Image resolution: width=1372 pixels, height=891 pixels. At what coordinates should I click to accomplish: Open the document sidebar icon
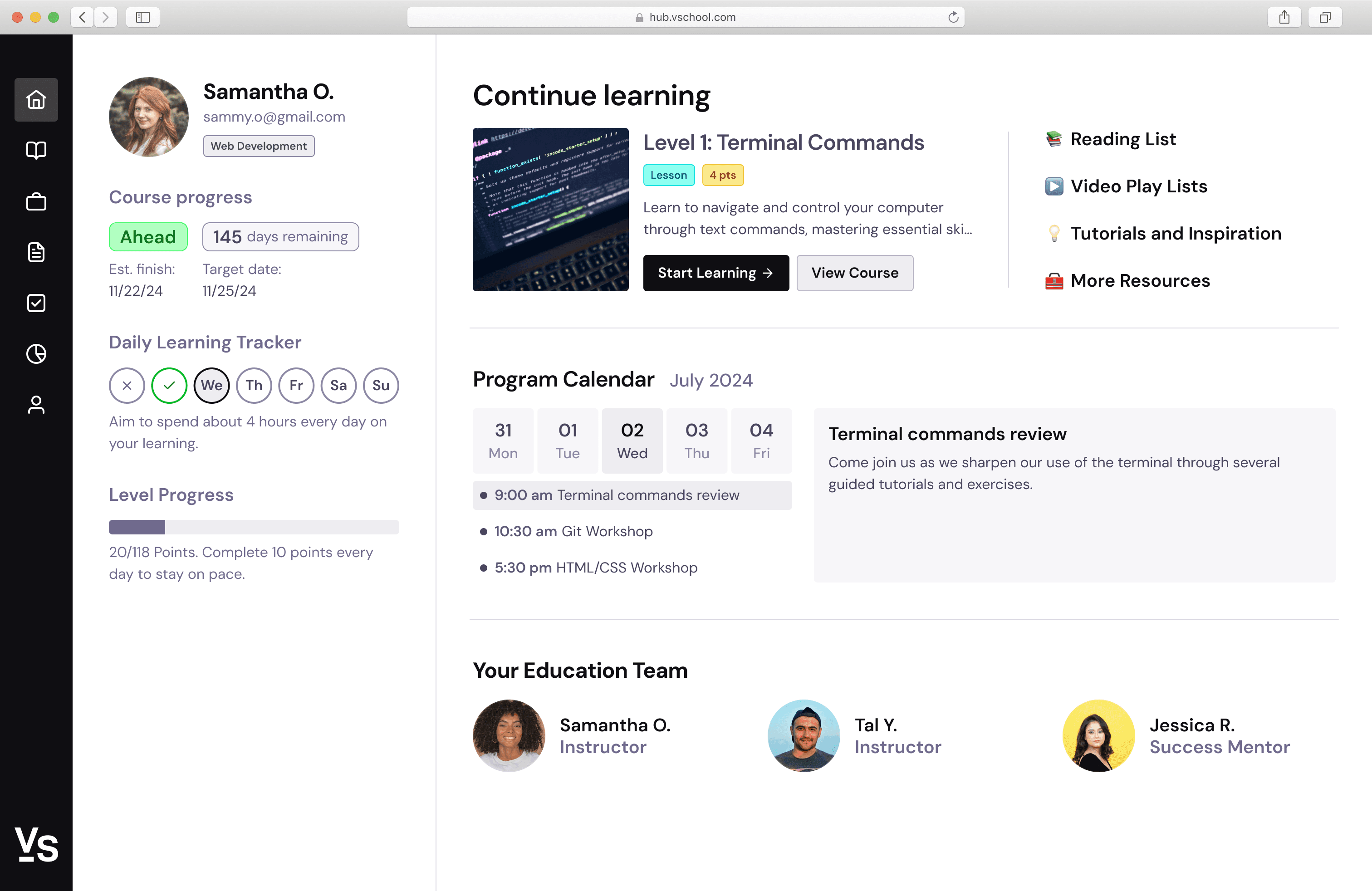point(36,252)
